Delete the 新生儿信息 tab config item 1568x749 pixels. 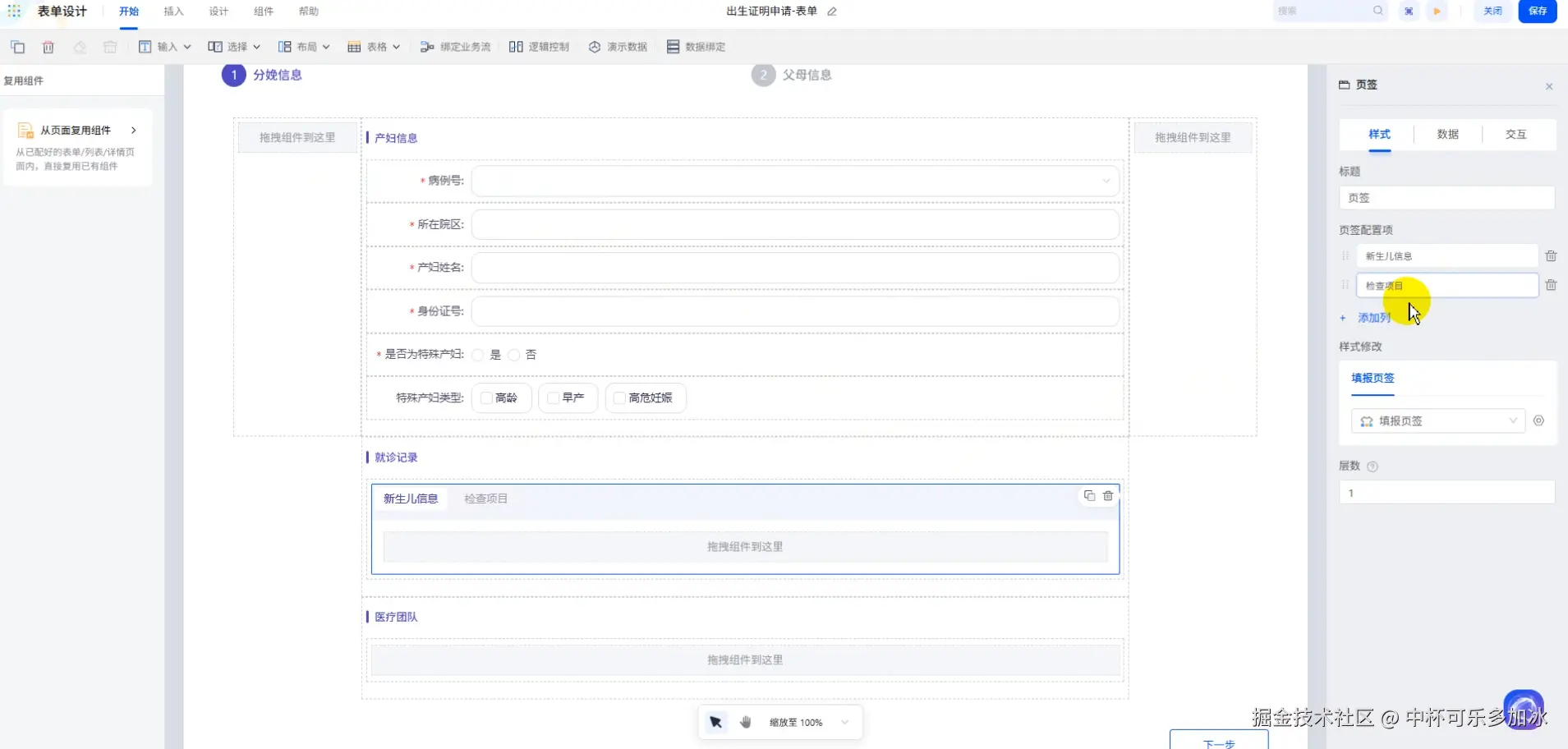(1551, 256)
